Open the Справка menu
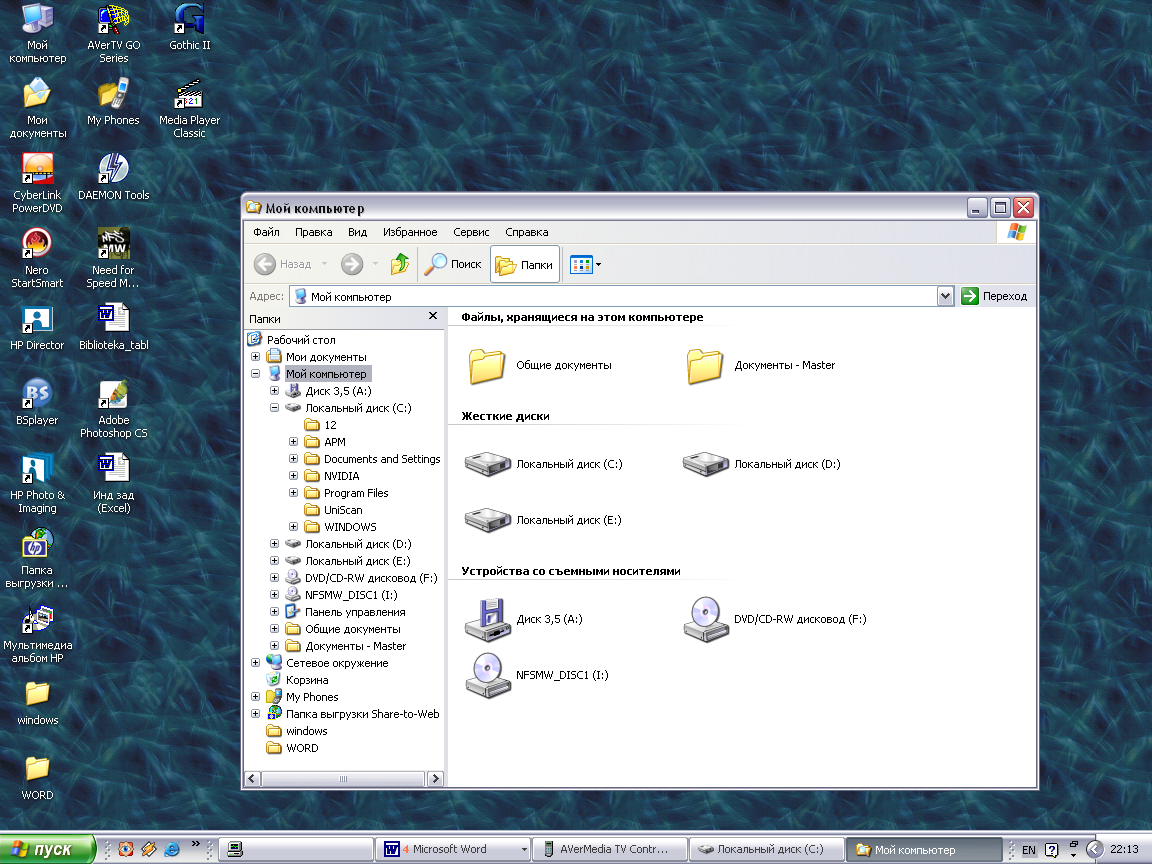This screenshot has height=864, width=1152. pos(527,232)
